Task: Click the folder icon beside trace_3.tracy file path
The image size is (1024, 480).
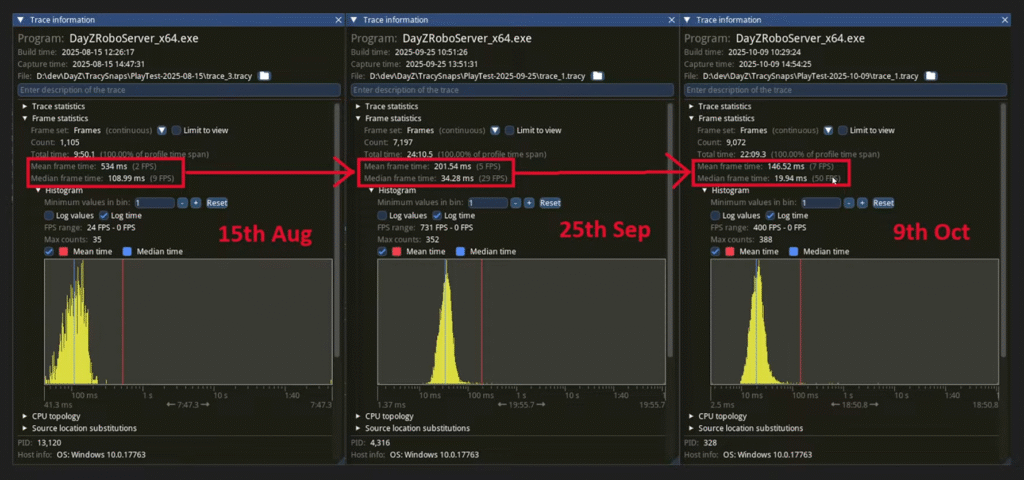Action: click(264, 76)
